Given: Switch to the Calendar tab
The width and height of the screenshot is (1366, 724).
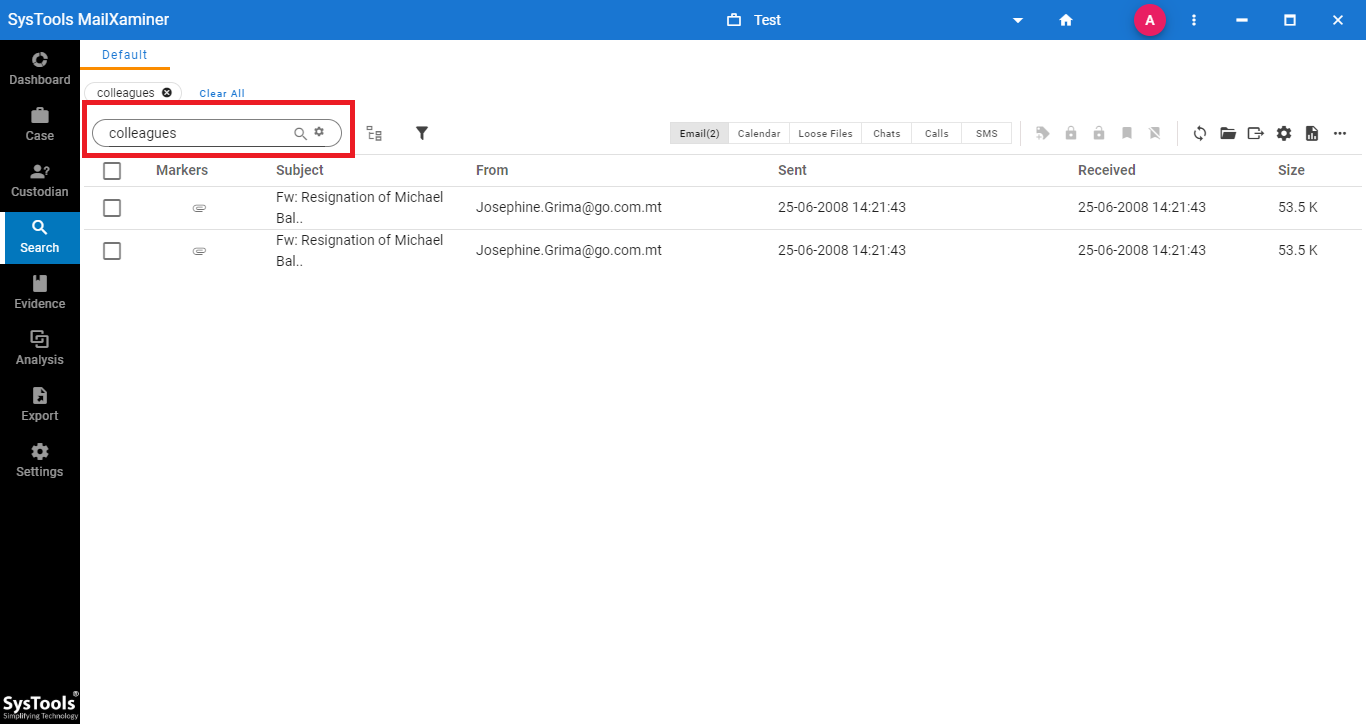Looking at the screenshot, I should click(x=759, y=133).
